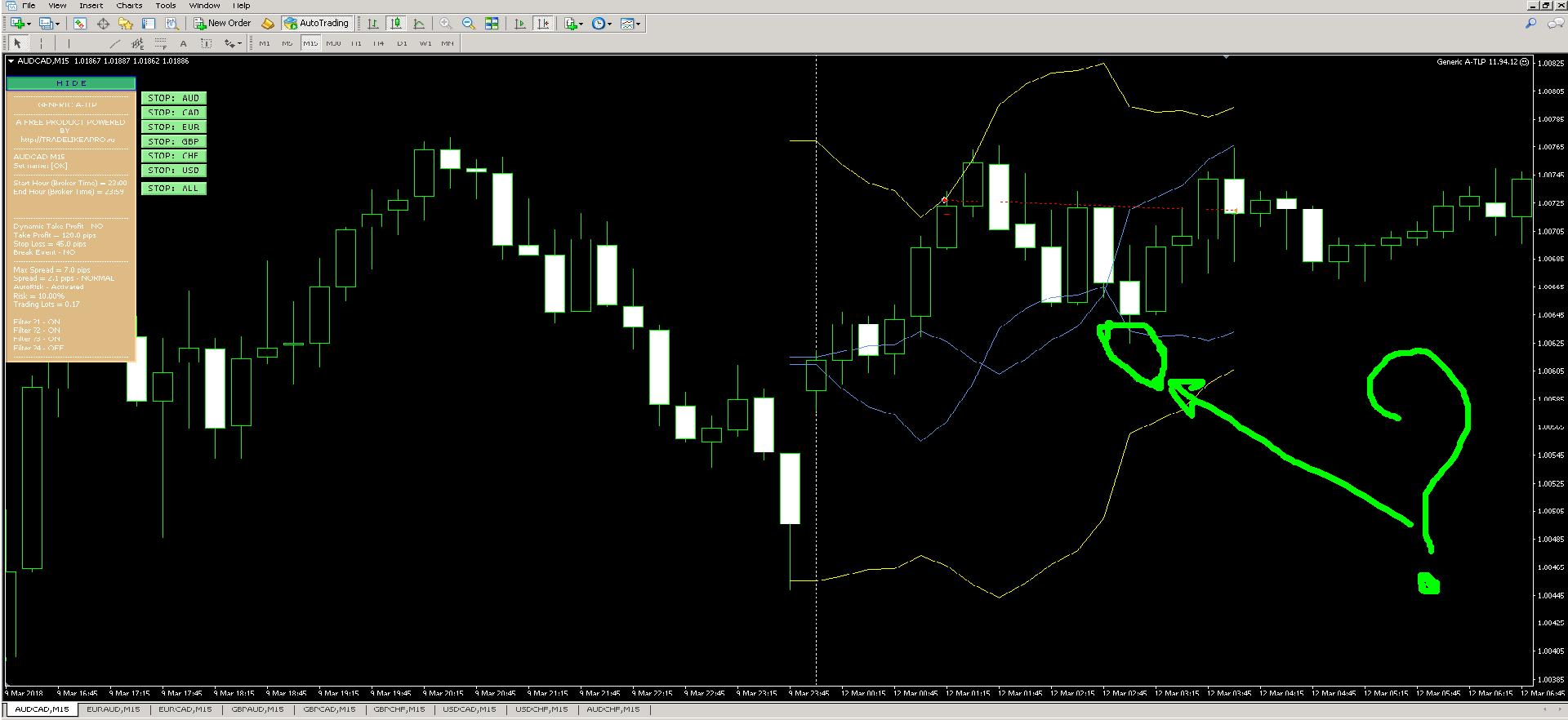The height and width of the screenshot is (720, 1568).
Task: Open the Window menu
Action: click(204, 6)
